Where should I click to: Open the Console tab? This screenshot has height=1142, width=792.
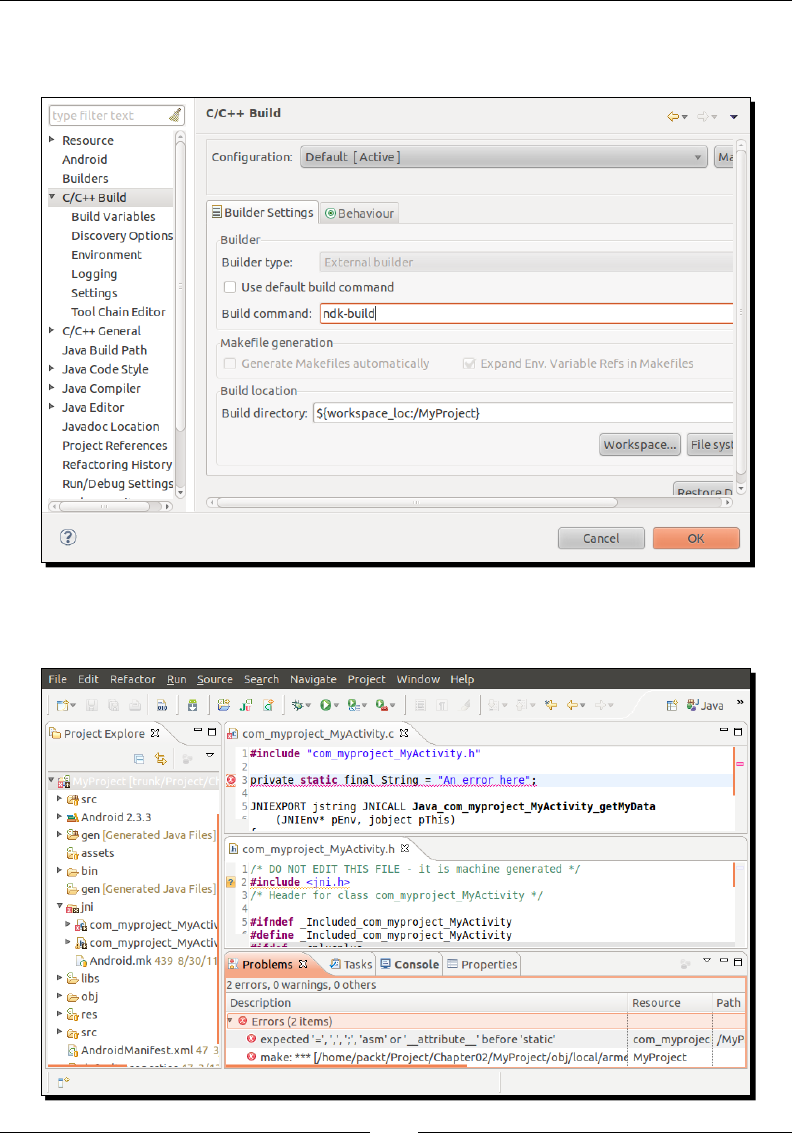point(409,964)
